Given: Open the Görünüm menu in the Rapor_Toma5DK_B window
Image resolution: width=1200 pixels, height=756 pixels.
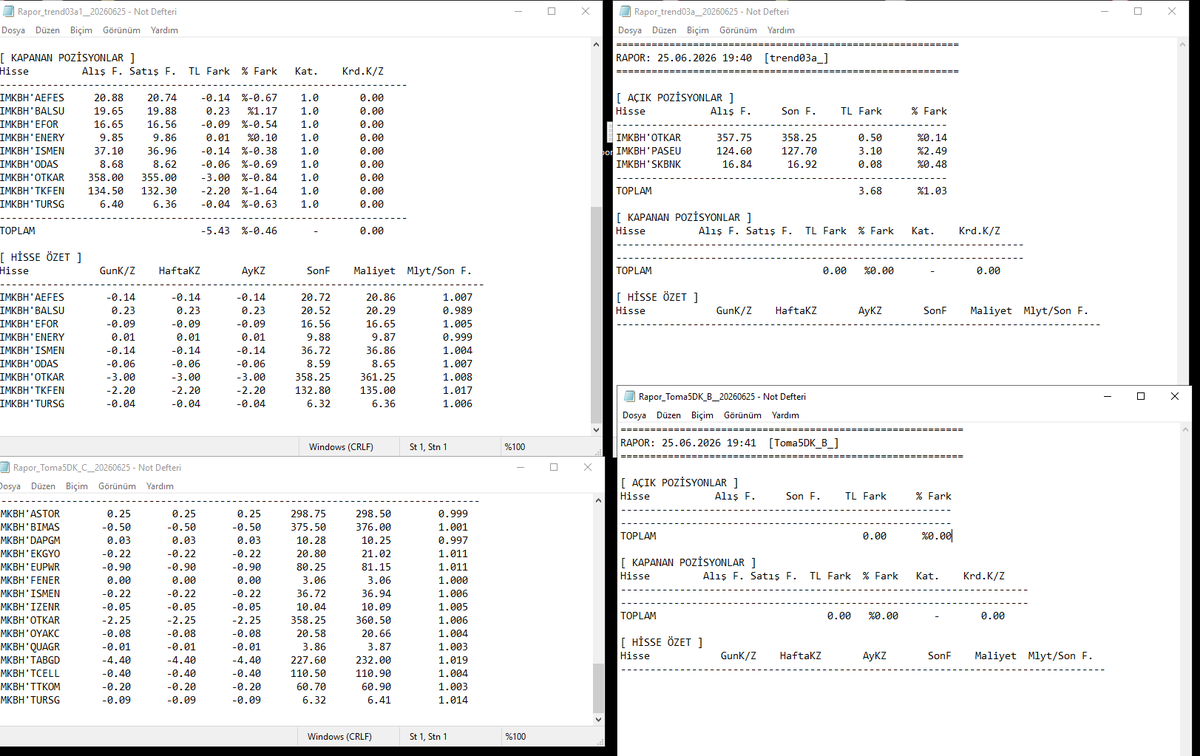Looking at the screenshot, I should (x=743, y=415).
